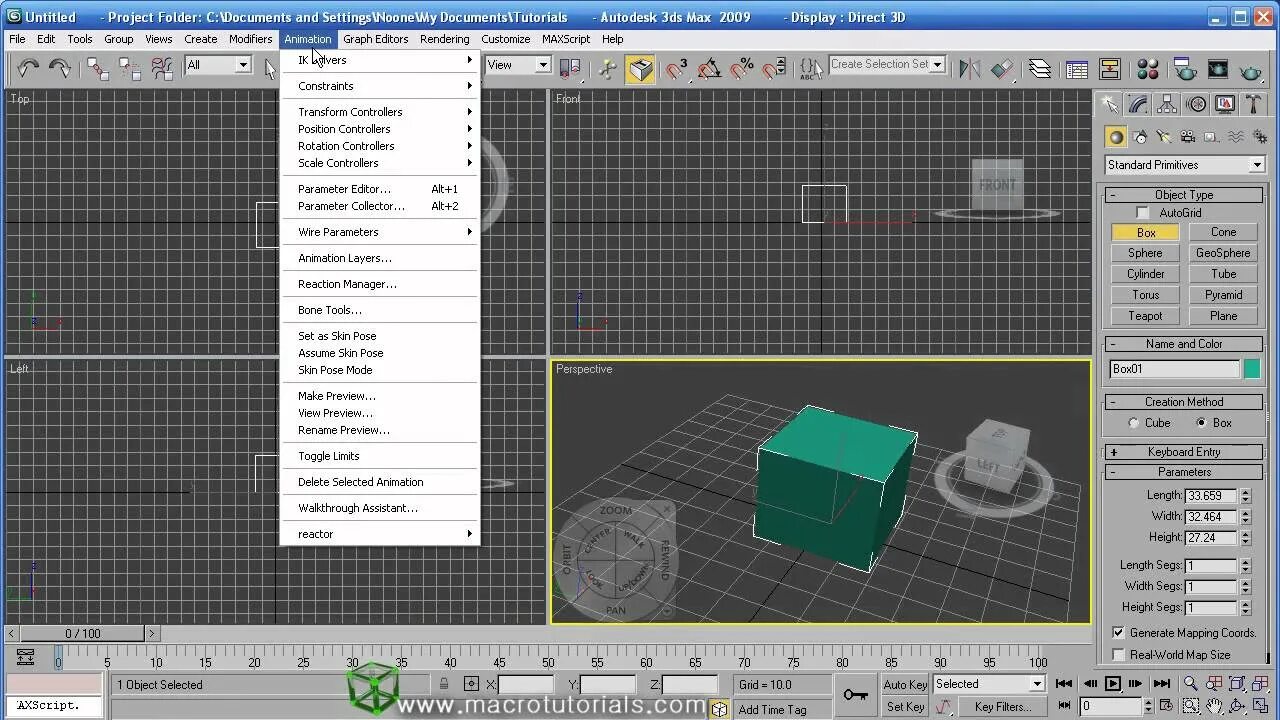The height and width of the screenshot is (720, 1280).
Task: Select the Cube creation method radio
Action: (x=1134, y=423)
